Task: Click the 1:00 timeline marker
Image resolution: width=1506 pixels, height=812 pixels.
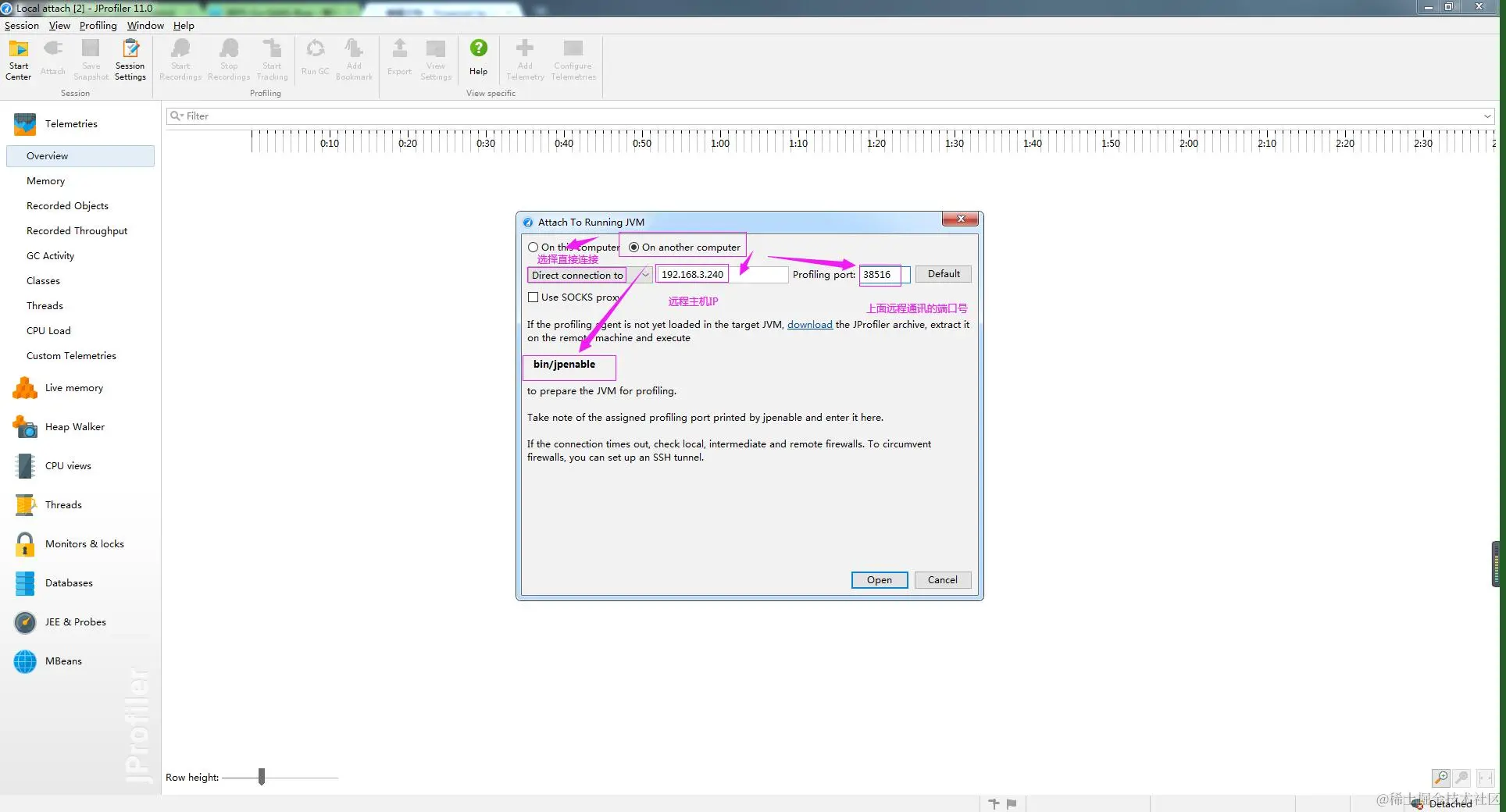Action: tap(720, 144)
